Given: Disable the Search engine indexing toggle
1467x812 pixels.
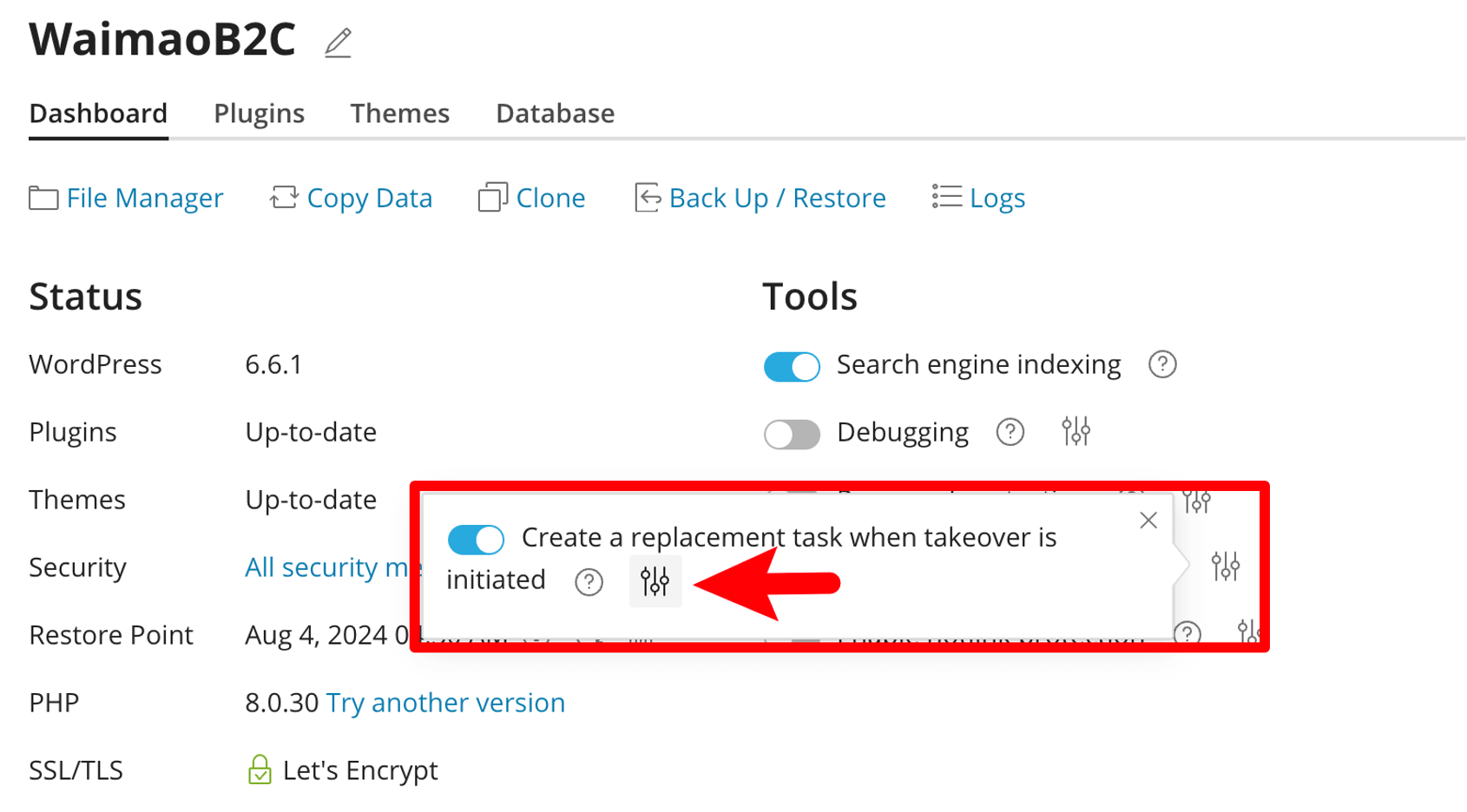Looking at the screenshot, I should tap(791, 366).
